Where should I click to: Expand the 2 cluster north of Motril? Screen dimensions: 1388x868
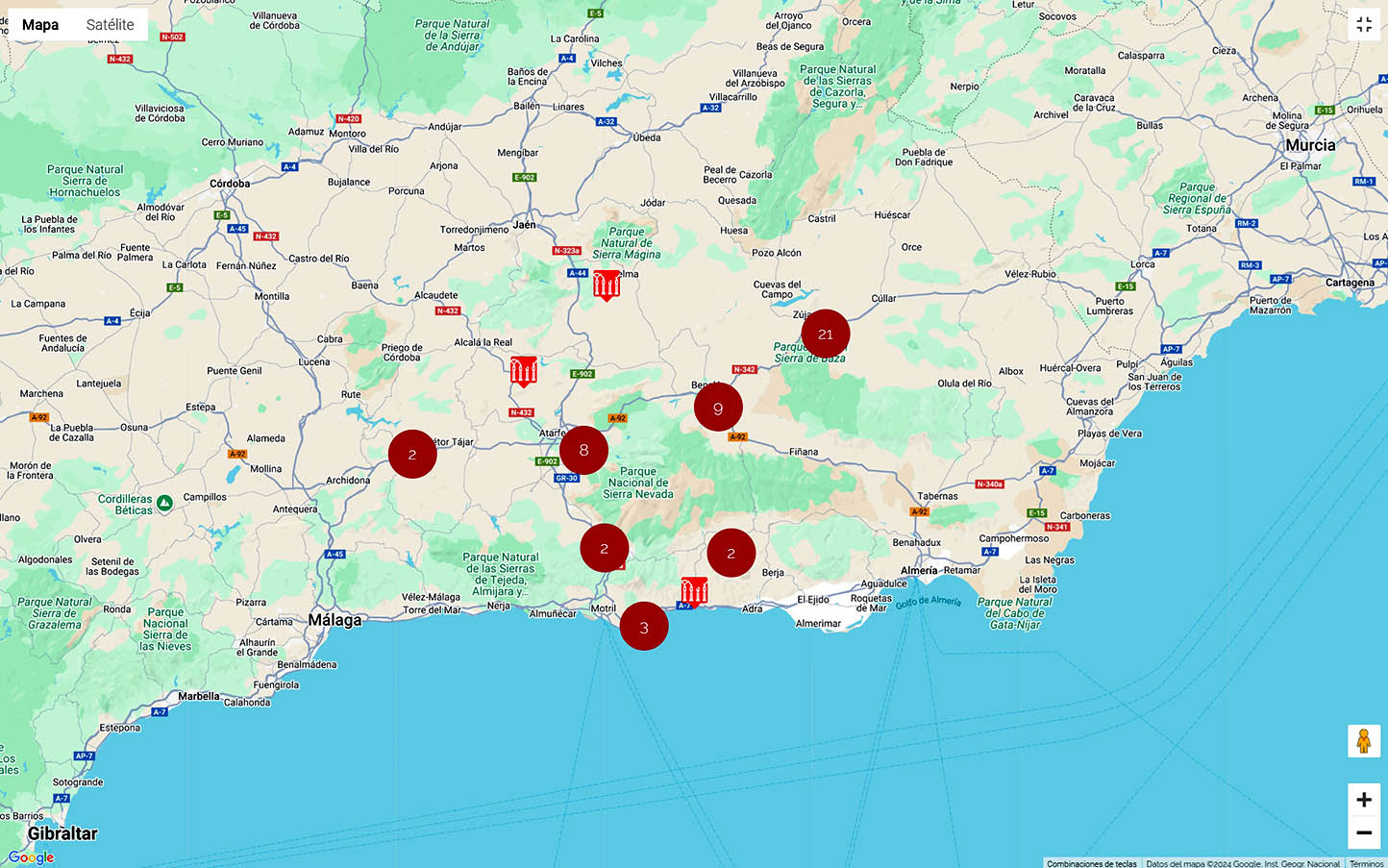(x=604, y=548)
